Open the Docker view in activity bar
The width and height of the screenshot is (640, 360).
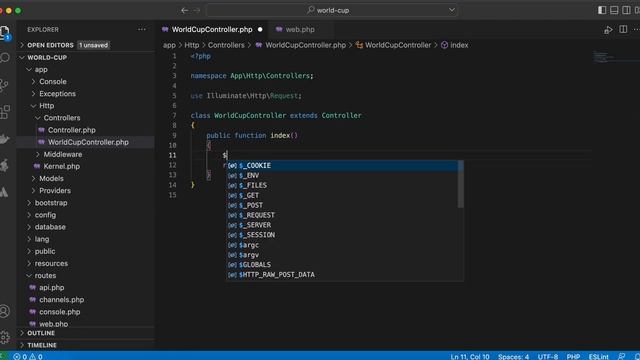coord(4,139)
